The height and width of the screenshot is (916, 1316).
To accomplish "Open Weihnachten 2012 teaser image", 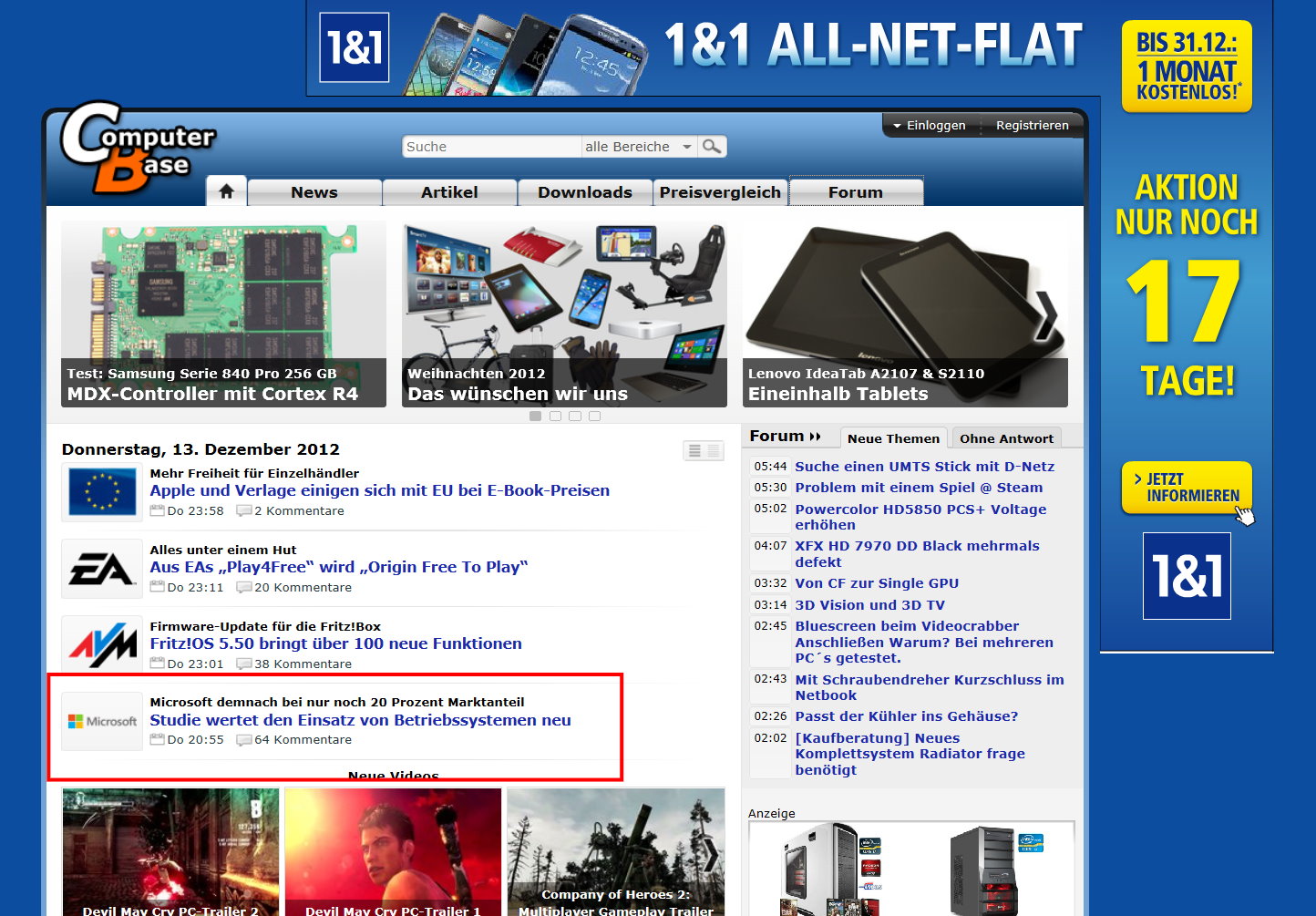I will 564,314.
